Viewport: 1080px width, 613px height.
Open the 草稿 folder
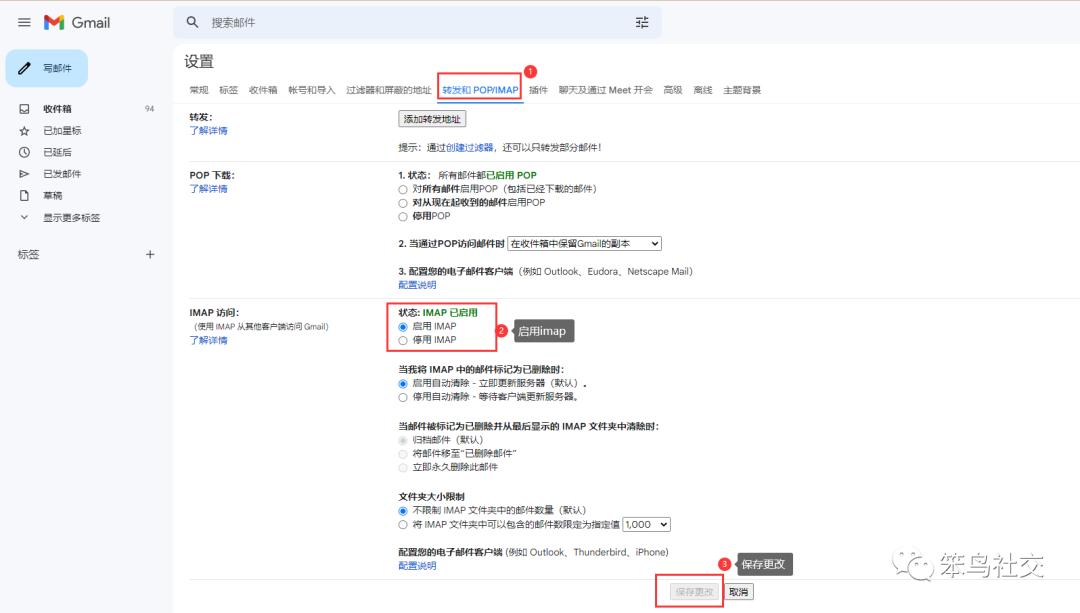52,196
